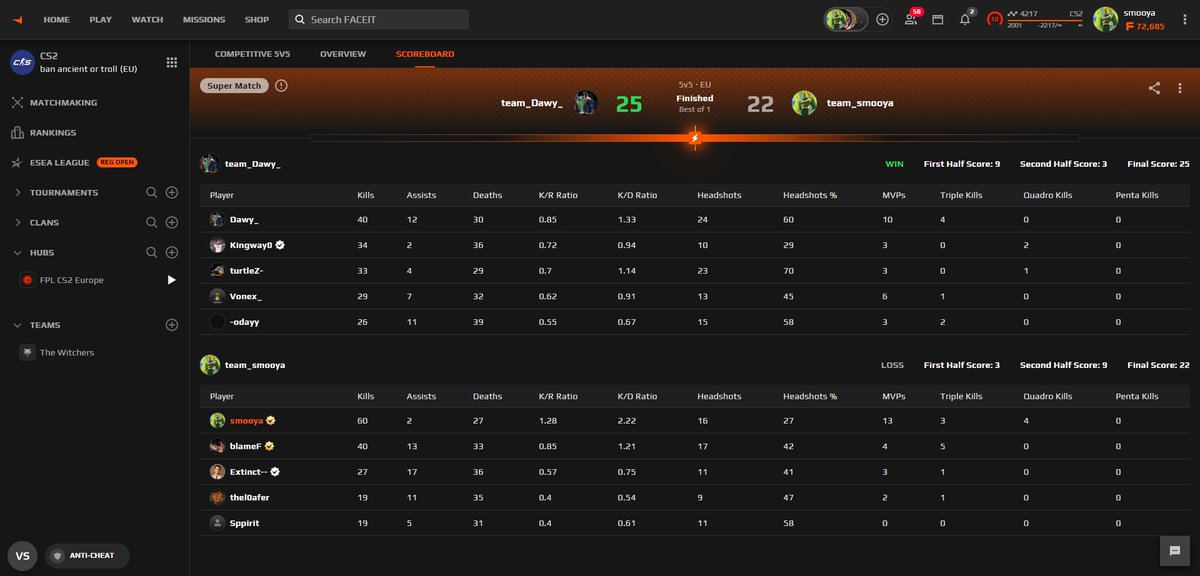Open player -odayy profile
The width and height of the screenshot is (1200, 576).
coord(246,323)
